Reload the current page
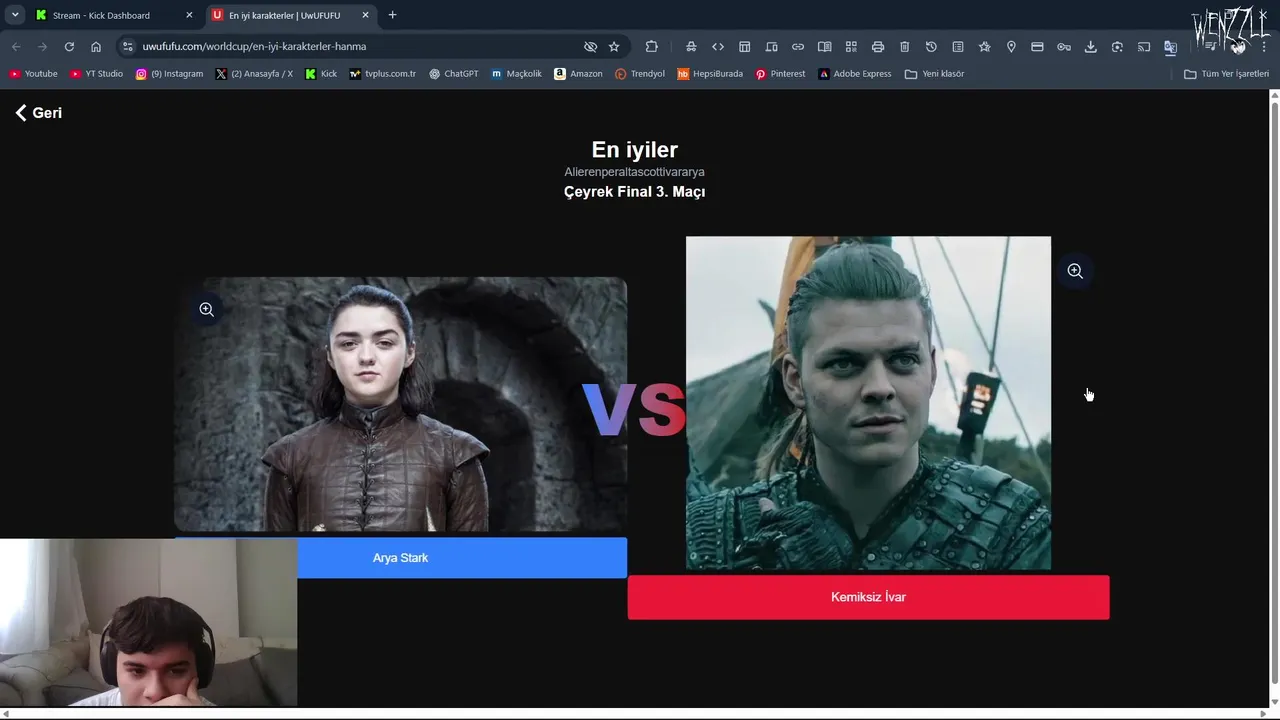Image resolution: width=1280 pixels, height=720 pixels. (69, 46)
